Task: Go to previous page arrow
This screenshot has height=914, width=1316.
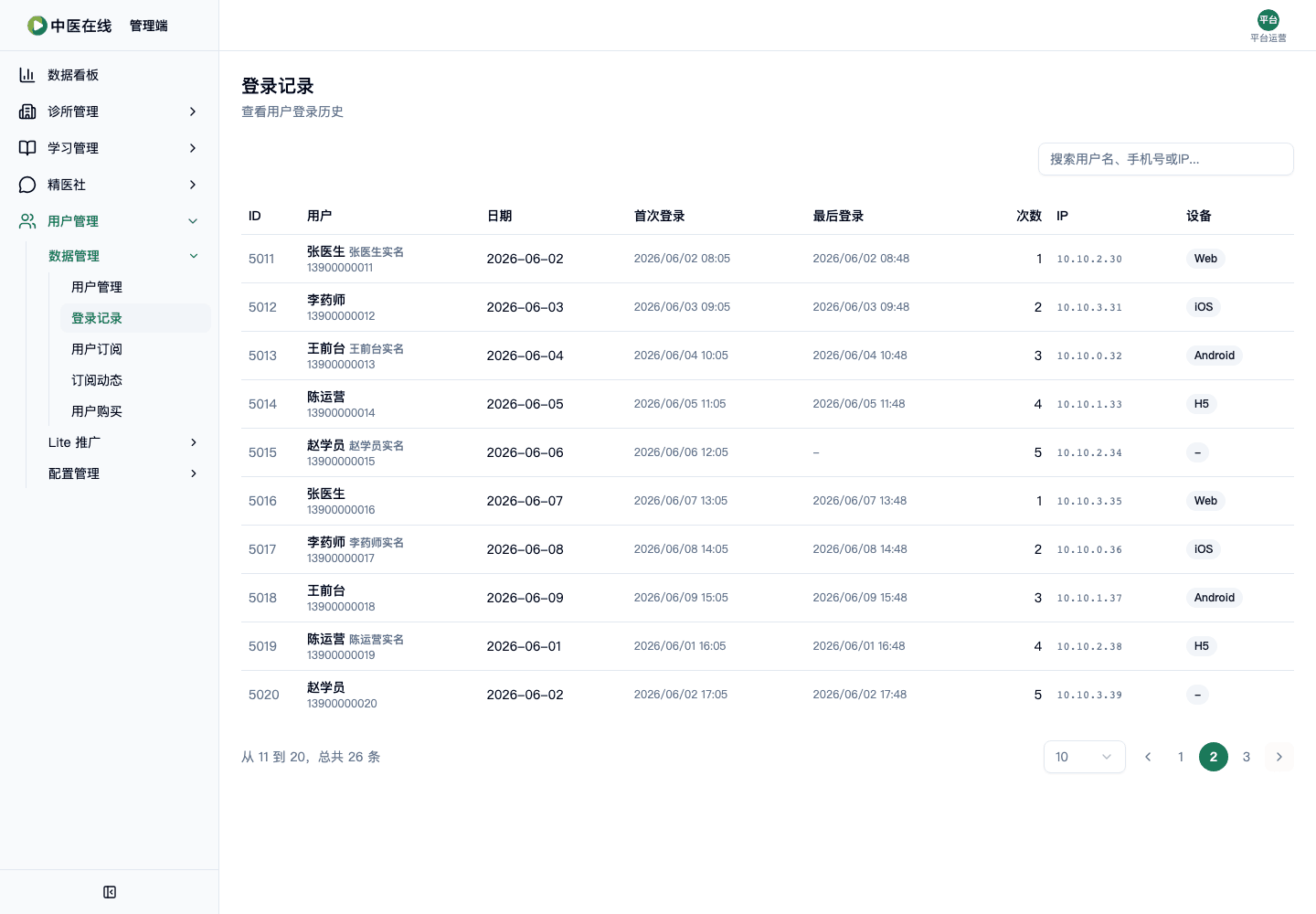Action: tap(1148, 757)
